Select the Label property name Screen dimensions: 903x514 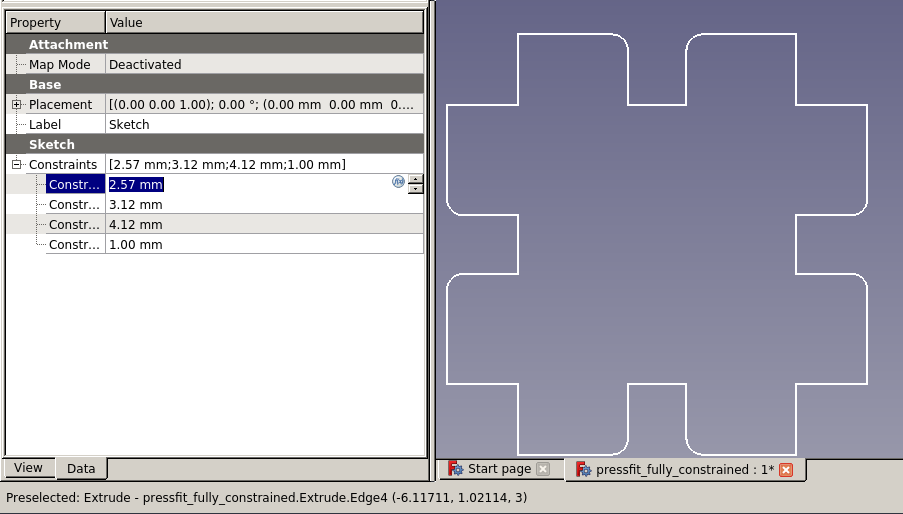[x=45, y=124]
